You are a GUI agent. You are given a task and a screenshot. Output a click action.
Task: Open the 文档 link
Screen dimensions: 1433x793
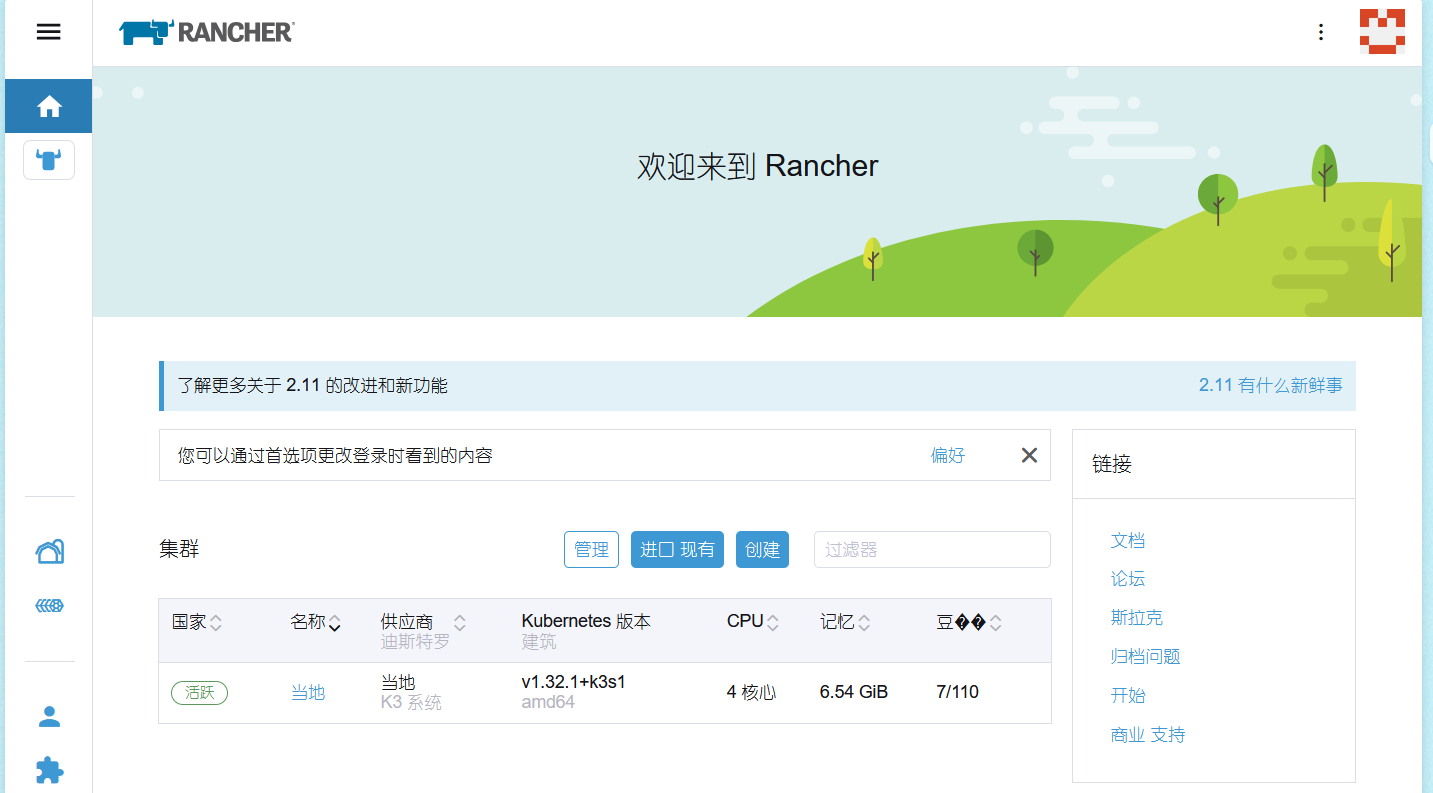coord(1127,540)
